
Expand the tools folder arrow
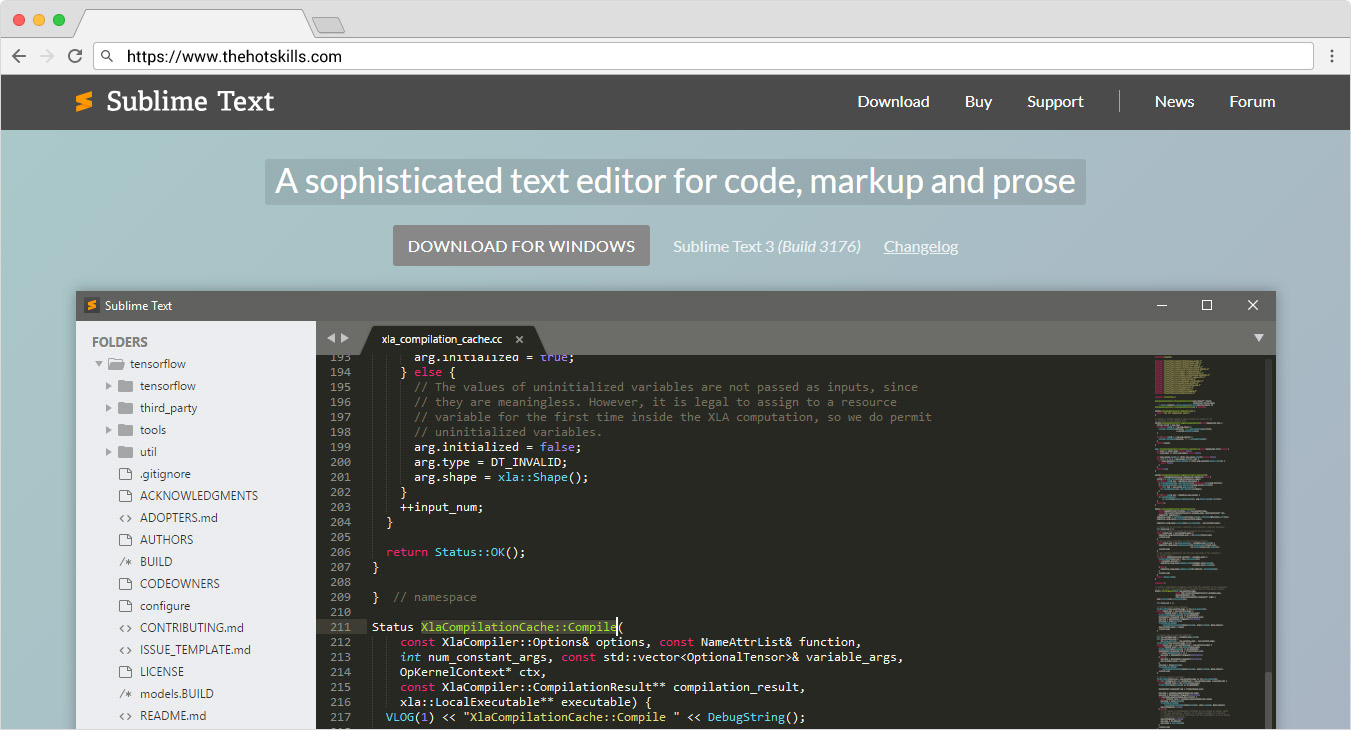(108, 430)
